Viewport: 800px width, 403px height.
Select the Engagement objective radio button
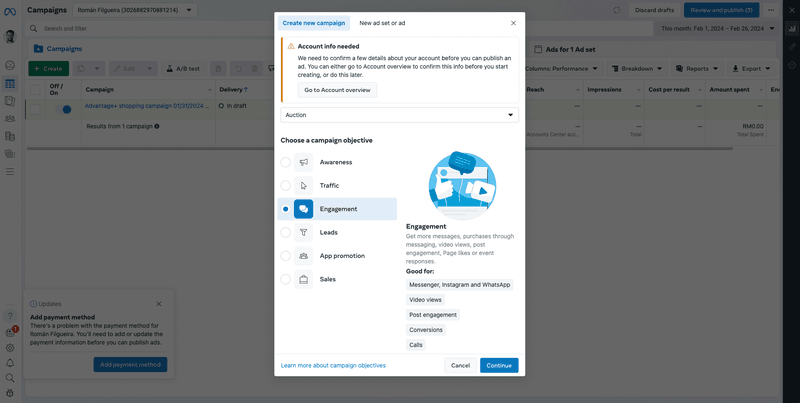pos(286,209)
